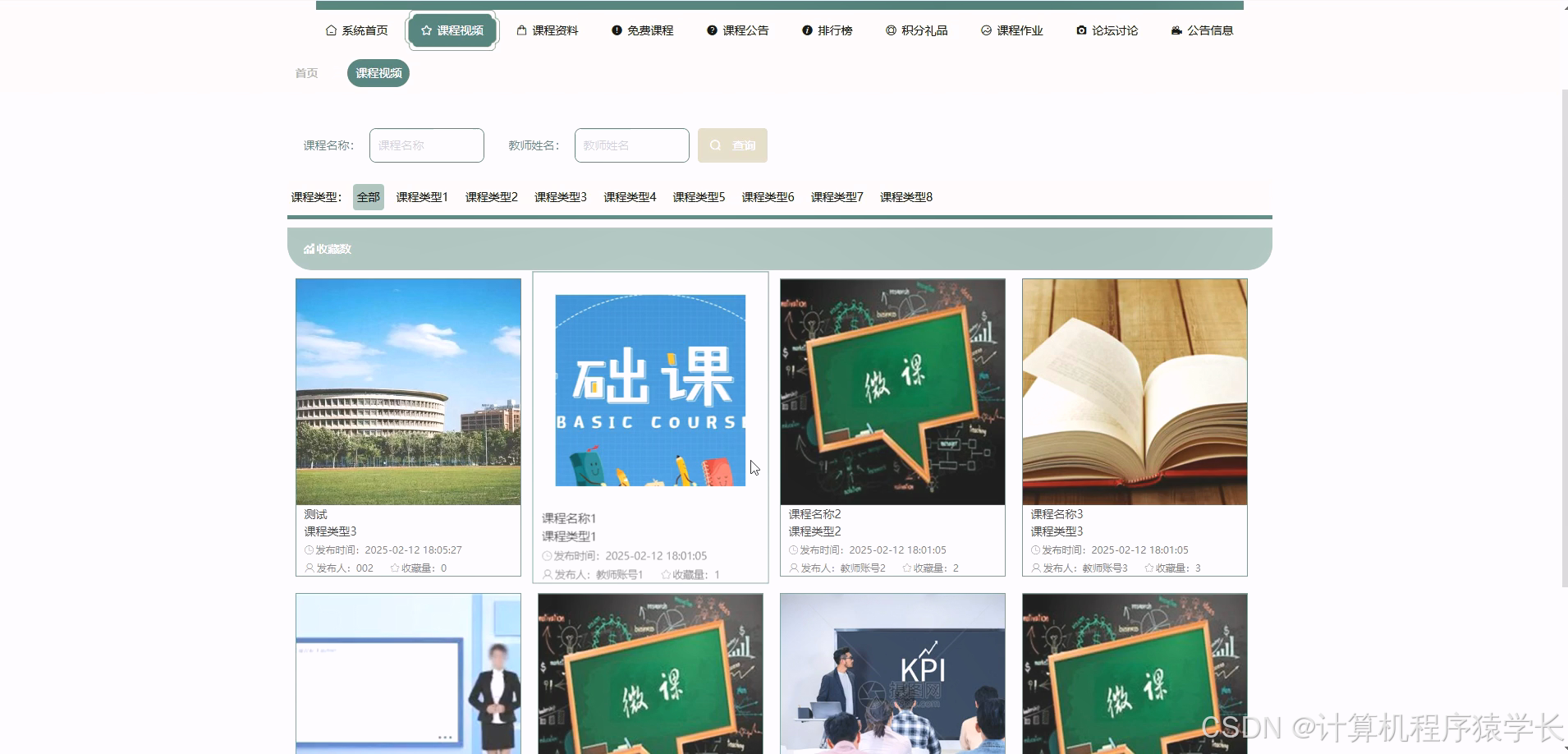Select the 全部 course type filter
This screenshot has width=1568, height=754.
pyautogui.click(x=367, y=196)
